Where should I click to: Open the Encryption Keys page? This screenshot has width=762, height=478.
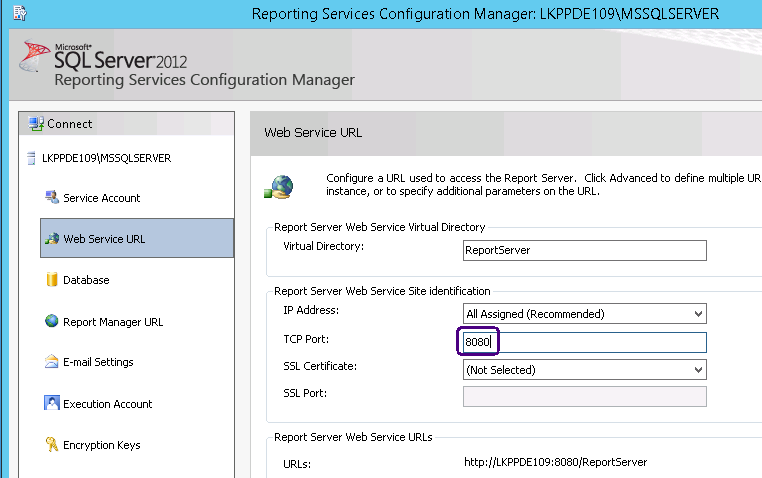102,445
